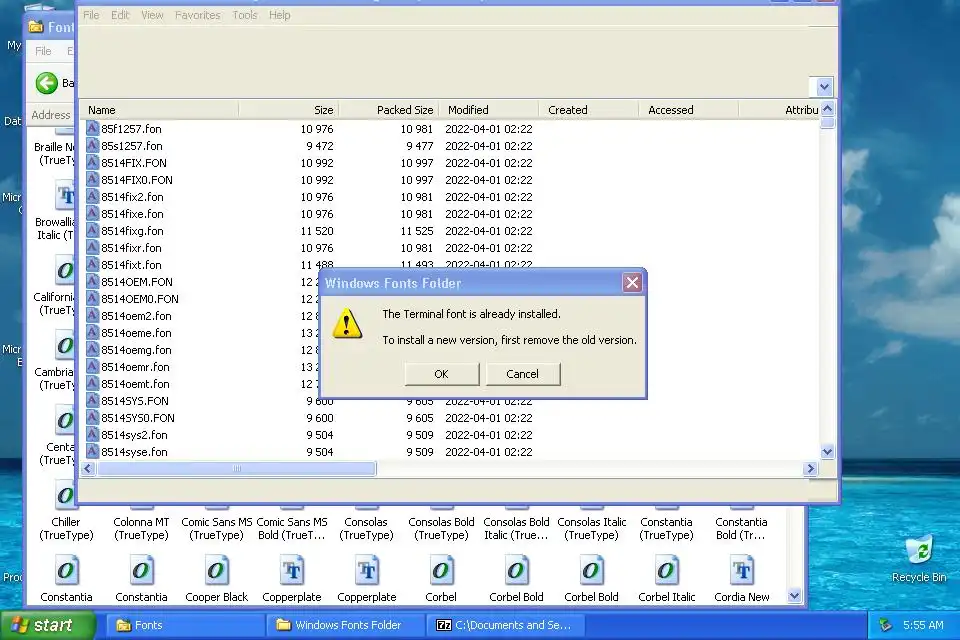
Task: Sort by Packed Size column header
Action: pyautogui.click(x=388, y=110)
